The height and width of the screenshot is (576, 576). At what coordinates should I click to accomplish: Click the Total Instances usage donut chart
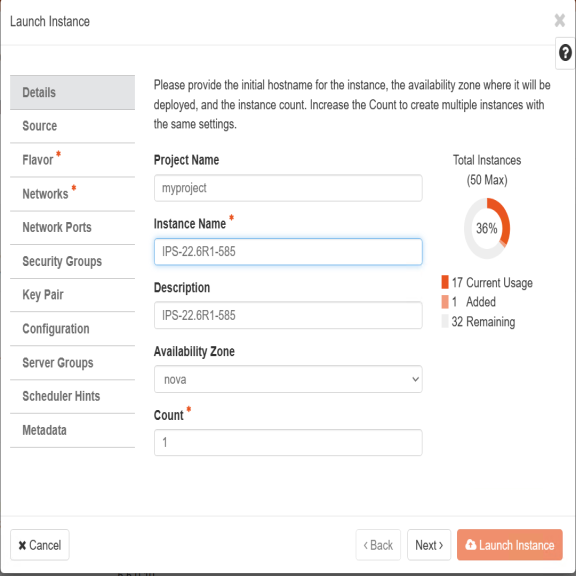coord(487,228)
